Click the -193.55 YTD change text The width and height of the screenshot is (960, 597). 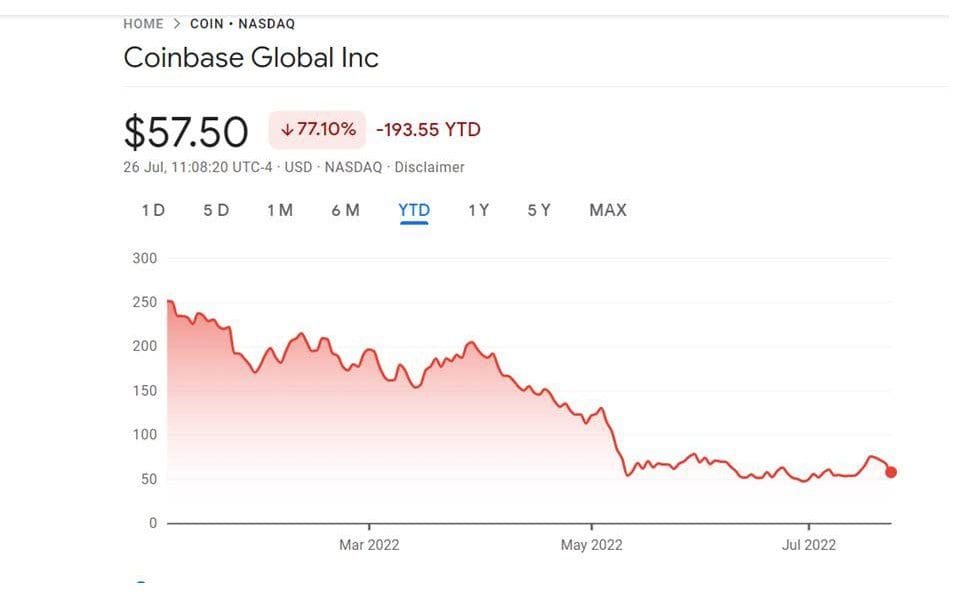[x=428, y=130]
